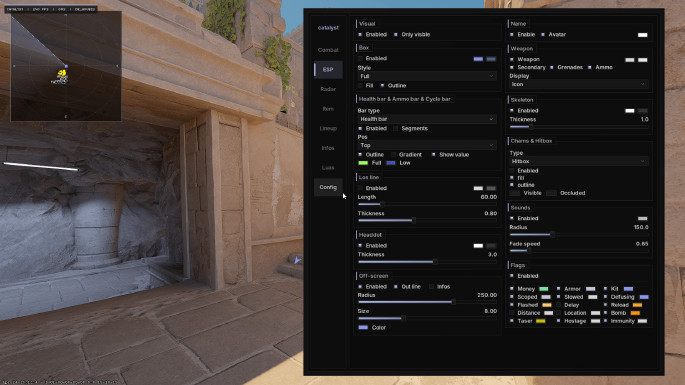The height and width of the screenshot is (385, 685).
Task: Toggle the Ammo checkbox
Action: 590,67
